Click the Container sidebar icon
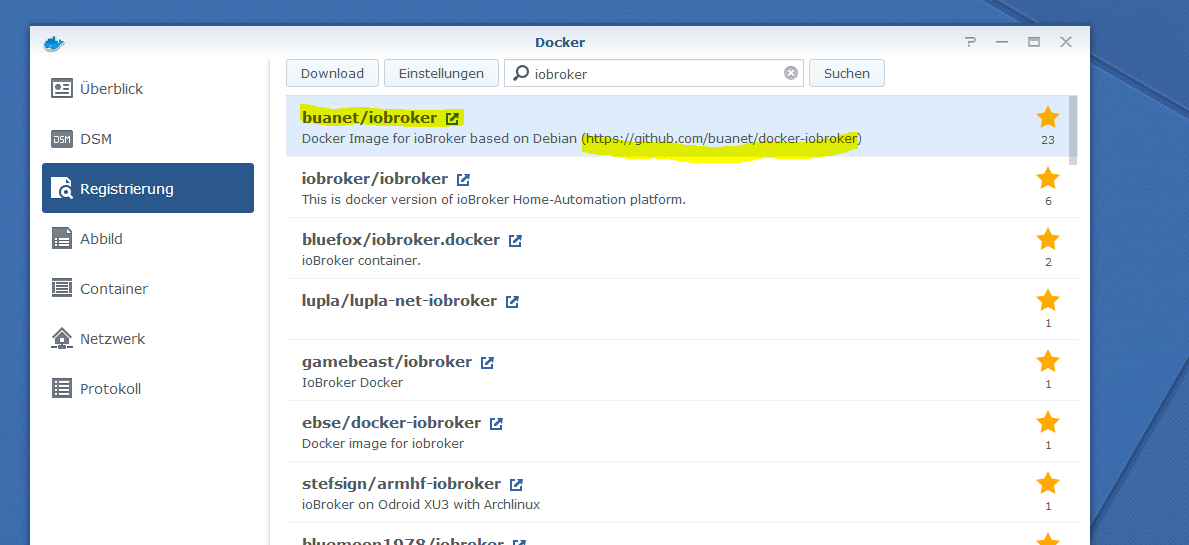This screenshot has width=1189, height=545. pyautogui.click(x=61, y=289)
